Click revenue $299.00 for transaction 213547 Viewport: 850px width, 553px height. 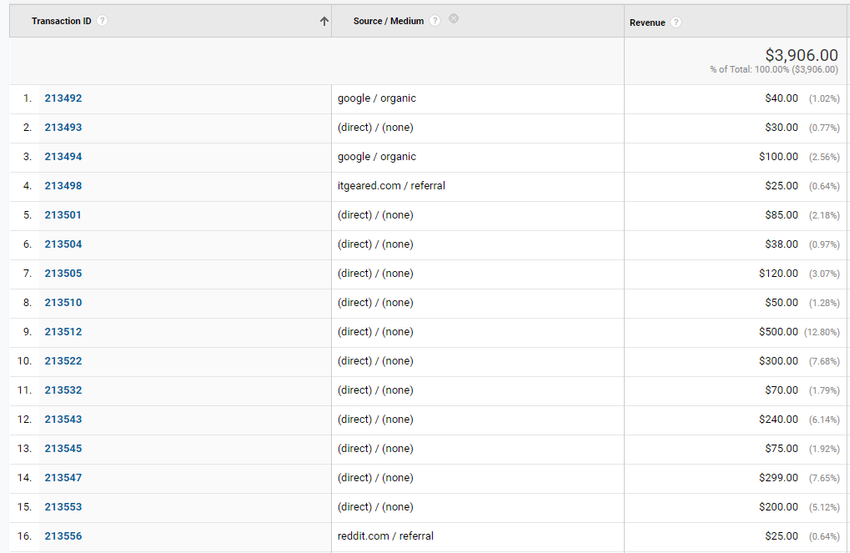tap(778, 478)
